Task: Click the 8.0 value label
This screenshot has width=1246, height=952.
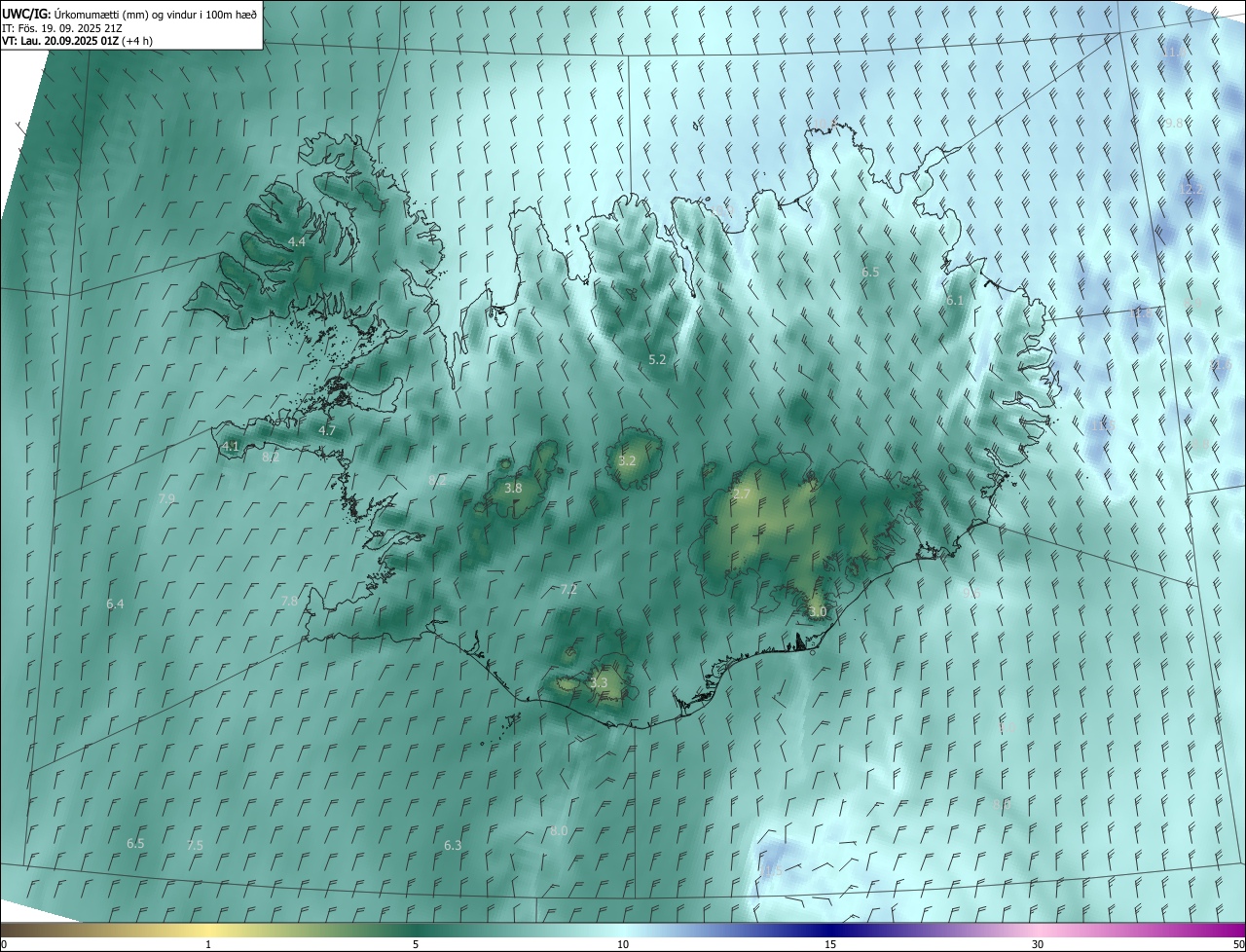Action: coord(559,830)
